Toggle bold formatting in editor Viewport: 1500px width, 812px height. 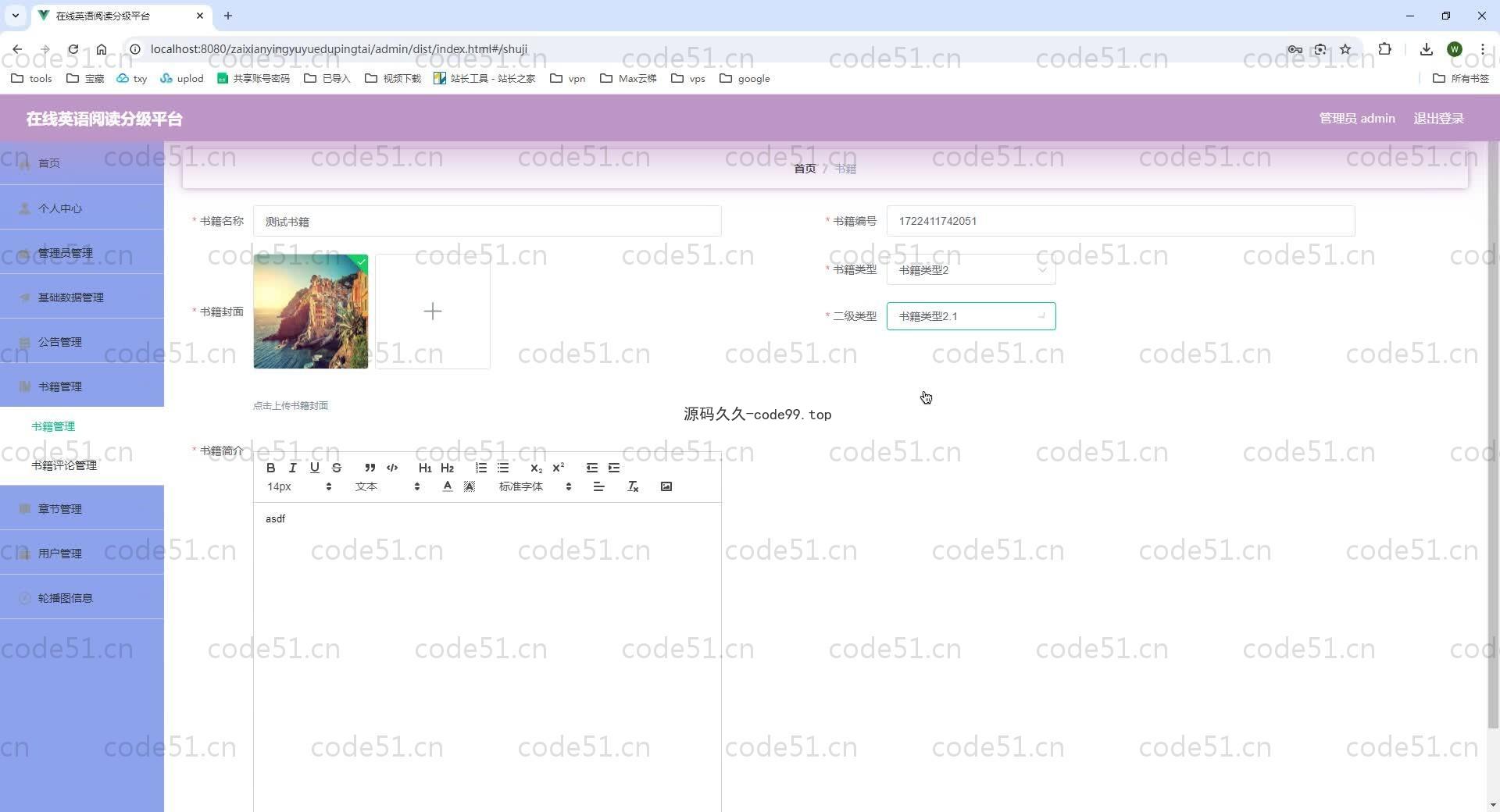270,468
